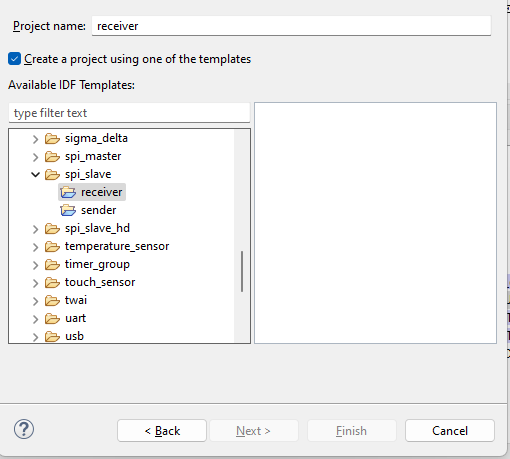Expand the twai folder
This screenshot has height=459, width=510.
coord(35,301)
